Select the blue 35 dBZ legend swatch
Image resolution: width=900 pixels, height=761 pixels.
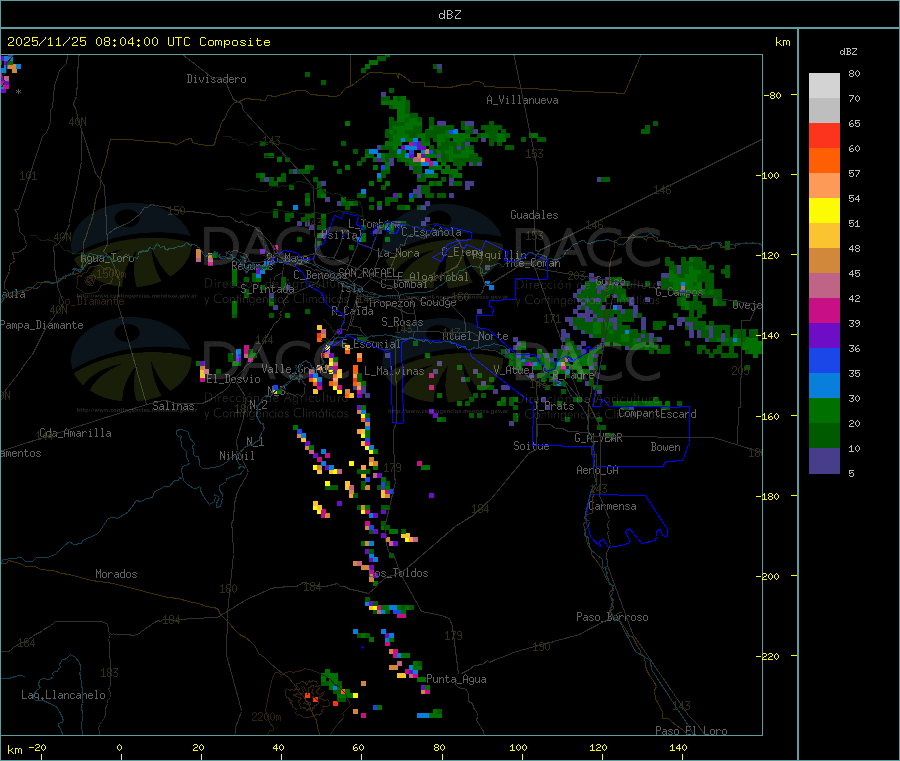[x=824, y=360]
